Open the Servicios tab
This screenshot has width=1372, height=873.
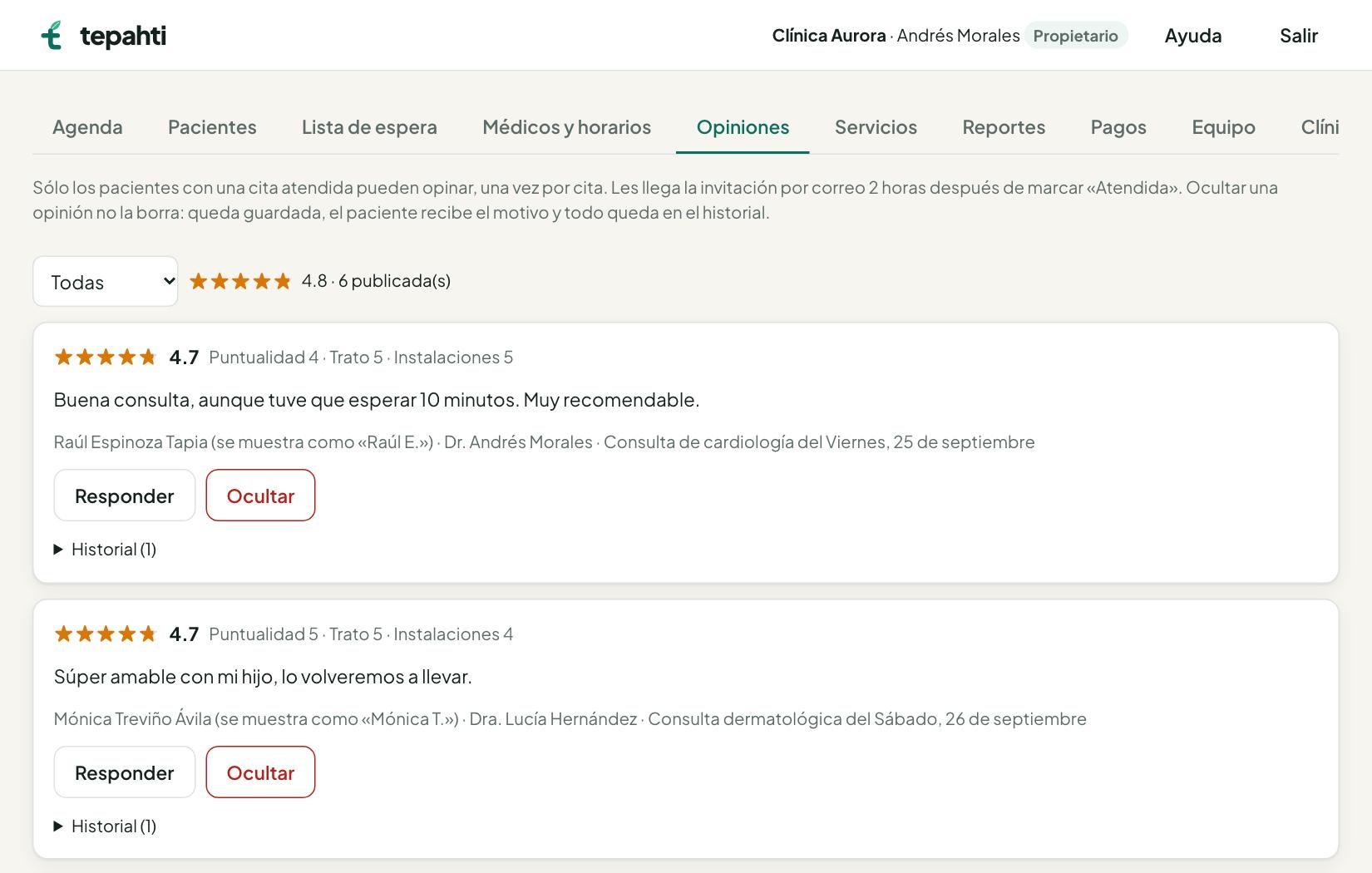876,127
